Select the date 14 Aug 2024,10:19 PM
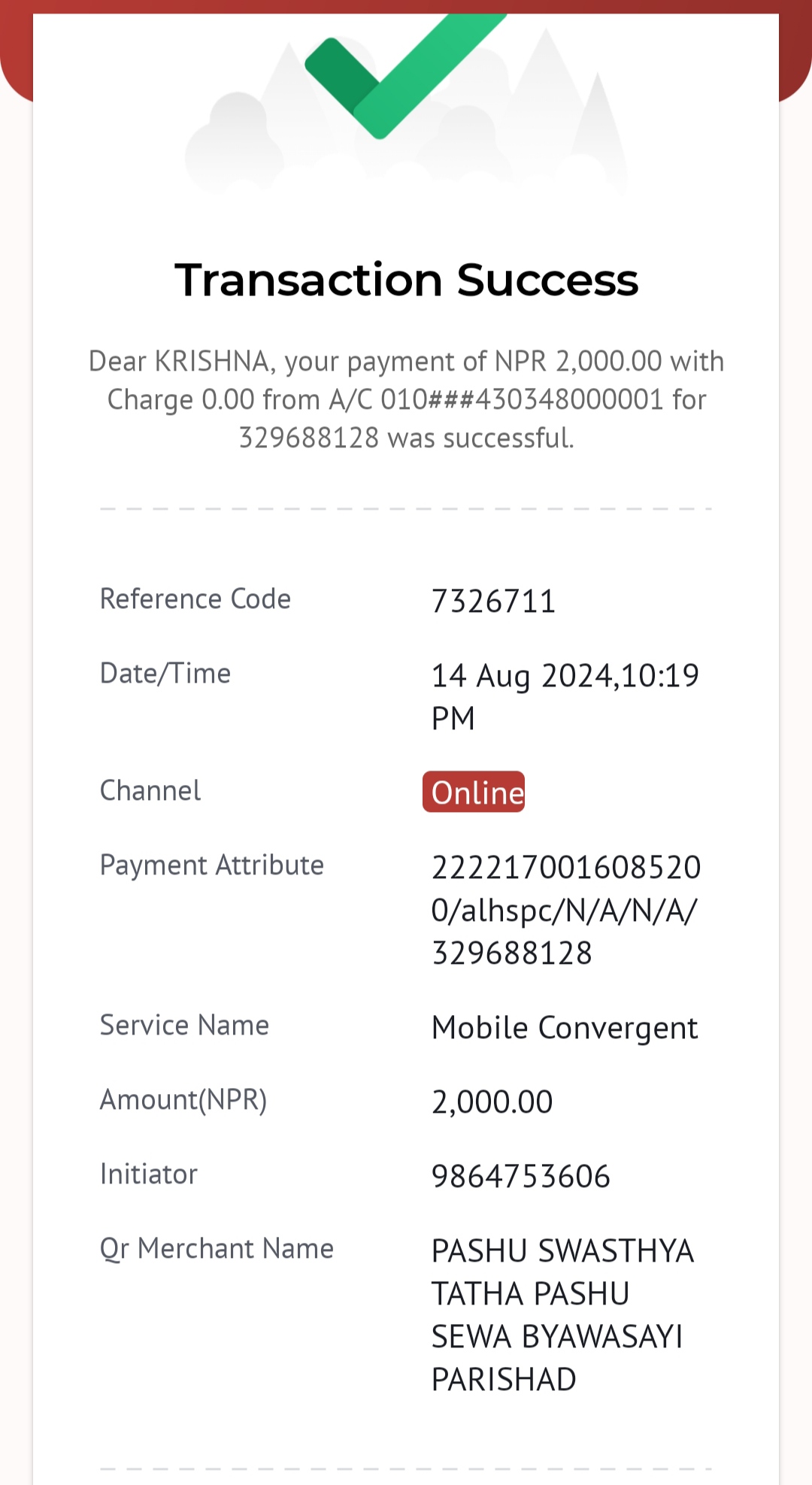Image resolution: width=812 pixels, height=1485 pixels. click(x=565, y=696)
